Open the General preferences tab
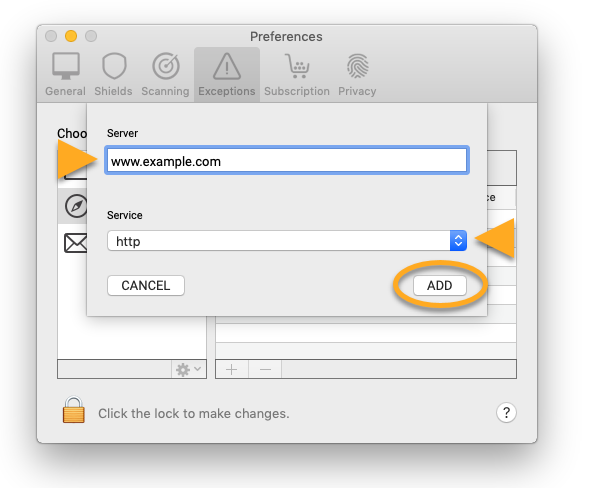Image resolution: width=593 pixels, height=488 pixels. tap(65, 75)
